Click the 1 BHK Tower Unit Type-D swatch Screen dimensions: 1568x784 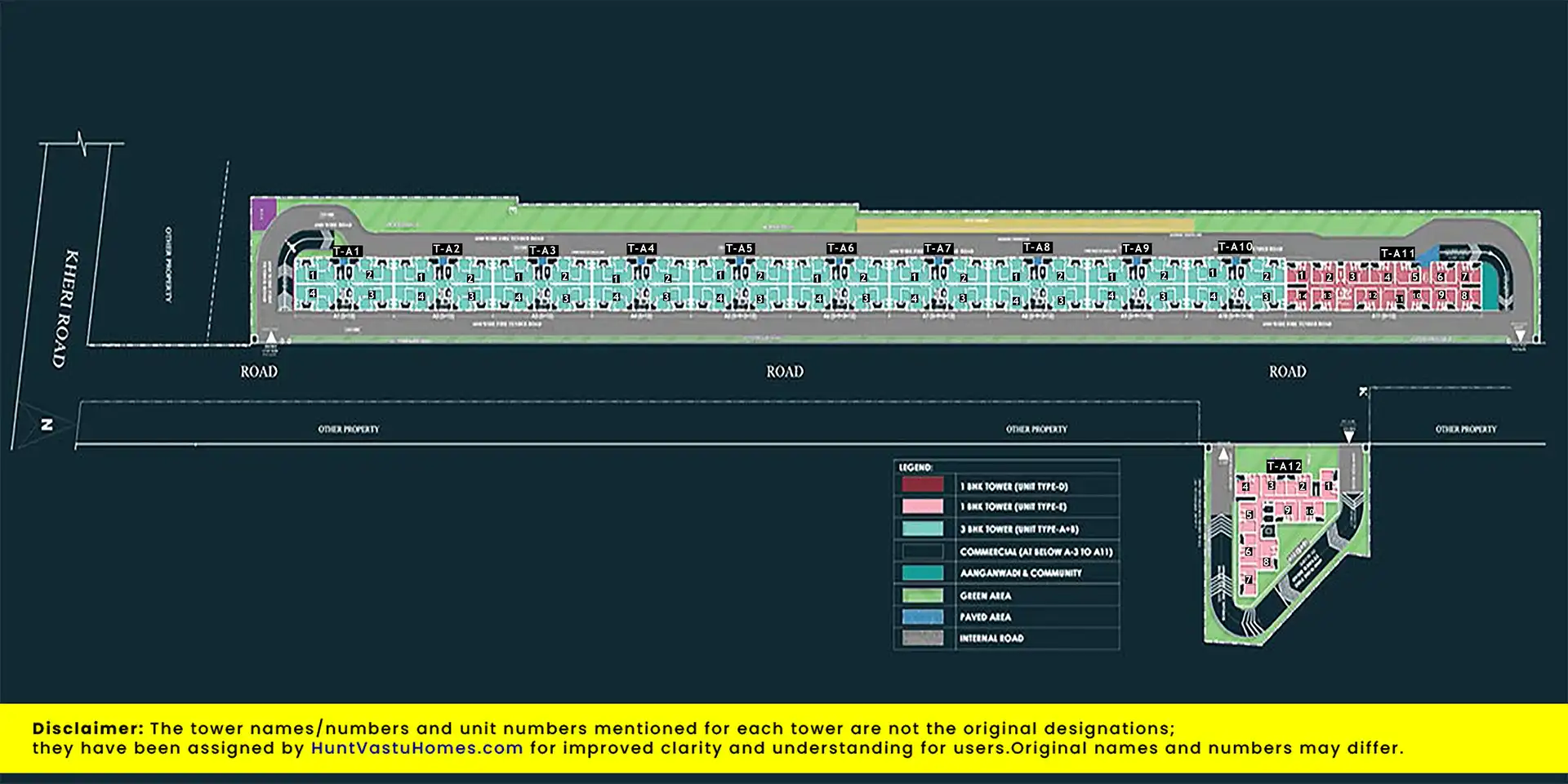pyautogui.click(x=923, y=485)
